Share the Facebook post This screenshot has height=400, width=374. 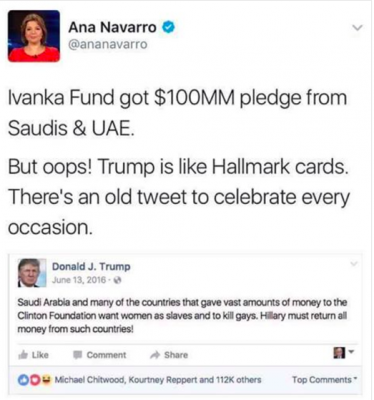(x=170, y=355)
